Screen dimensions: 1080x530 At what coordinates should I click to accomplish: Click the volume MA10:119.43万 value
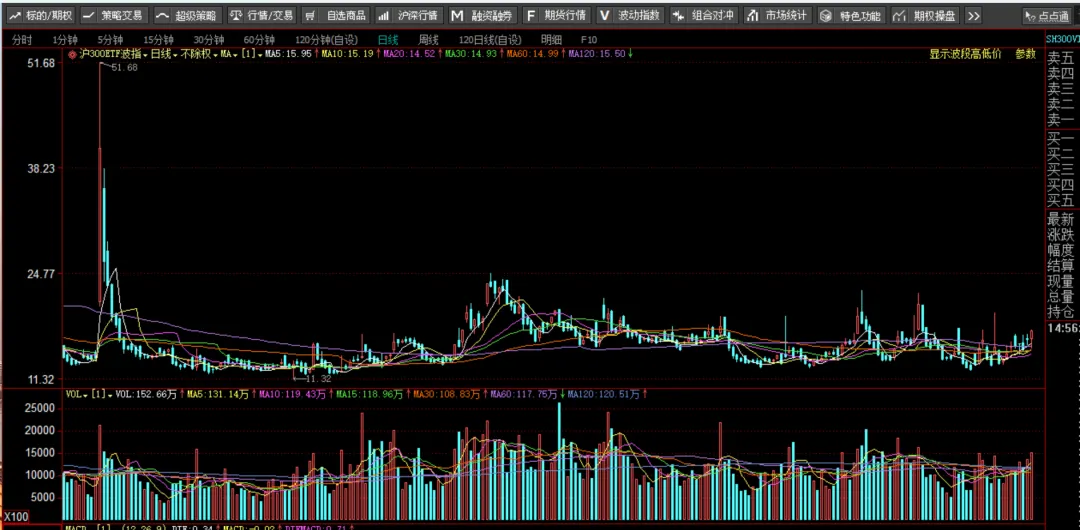pyautogui.click(x=291, y=395)
